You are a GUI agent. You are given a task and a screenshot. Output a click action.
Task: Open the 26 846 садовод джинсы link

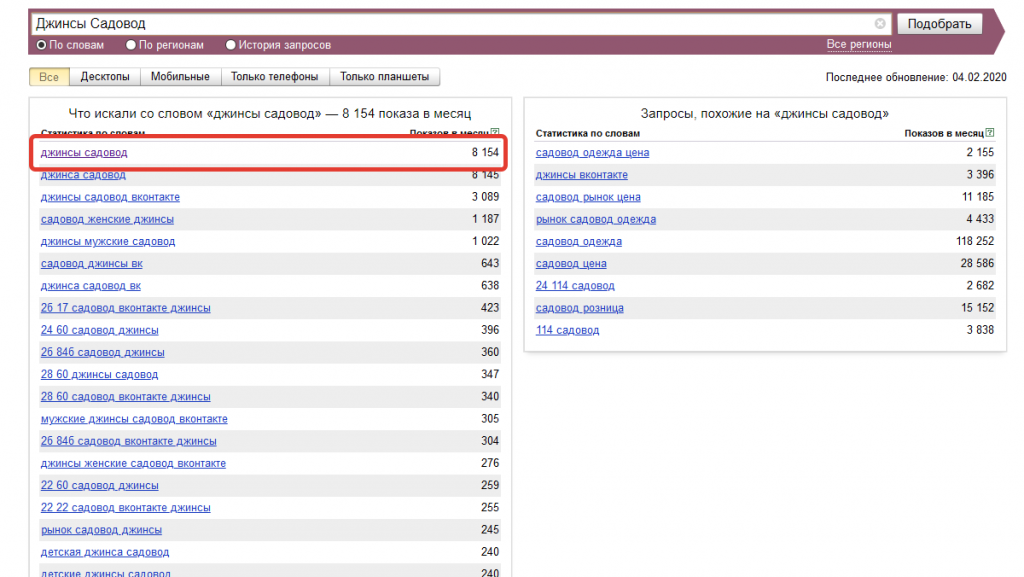point(103,352)
